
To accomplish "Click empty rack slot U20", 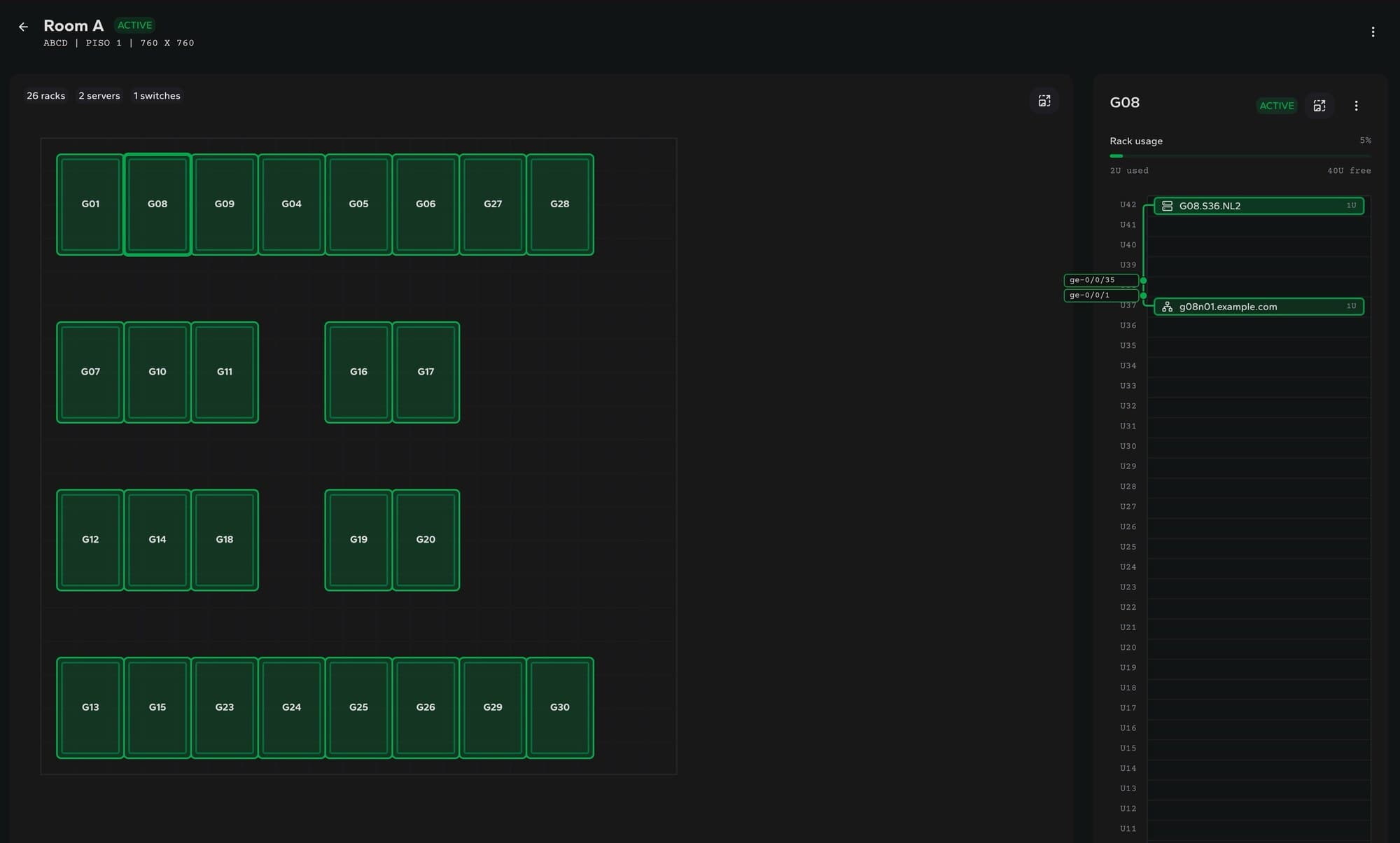I will tap(1259, 648).
